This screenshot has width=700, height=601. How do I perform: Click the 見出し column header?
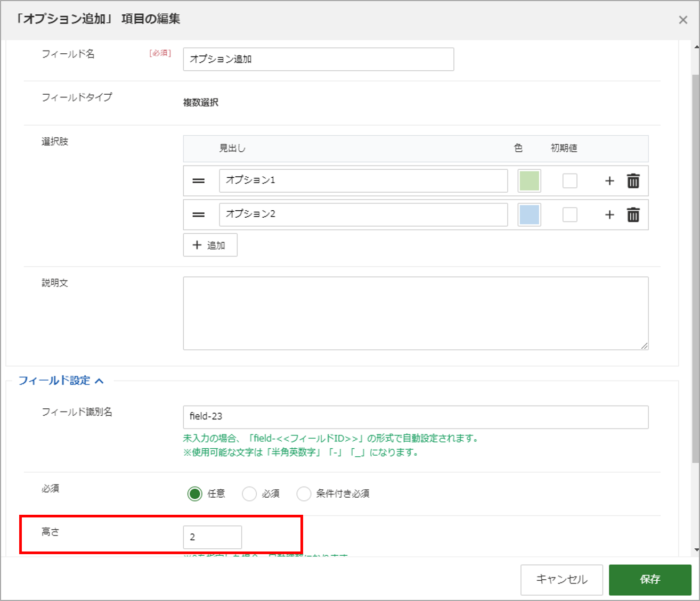tap(232, 148)
